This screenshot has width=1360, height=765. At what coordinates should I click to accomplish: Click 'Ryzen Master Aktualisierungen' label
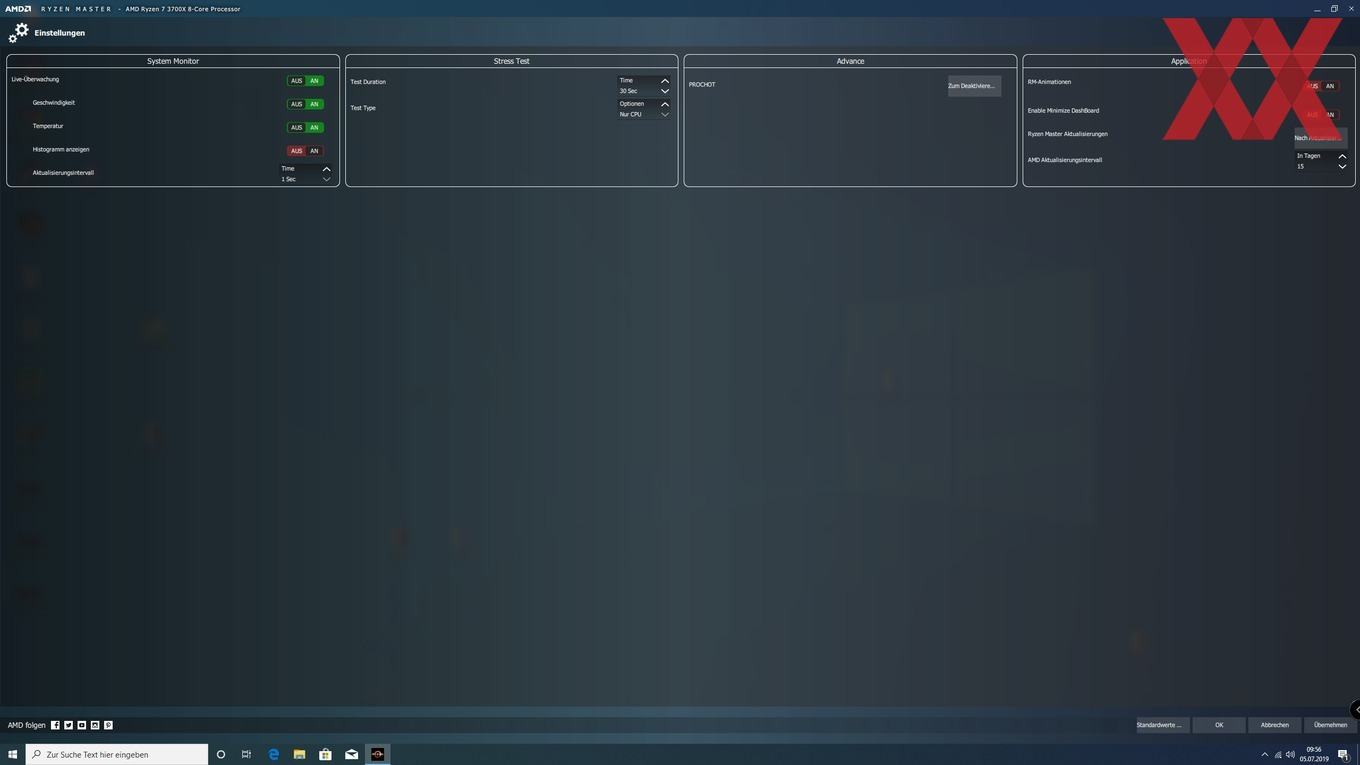(1067, 134)
